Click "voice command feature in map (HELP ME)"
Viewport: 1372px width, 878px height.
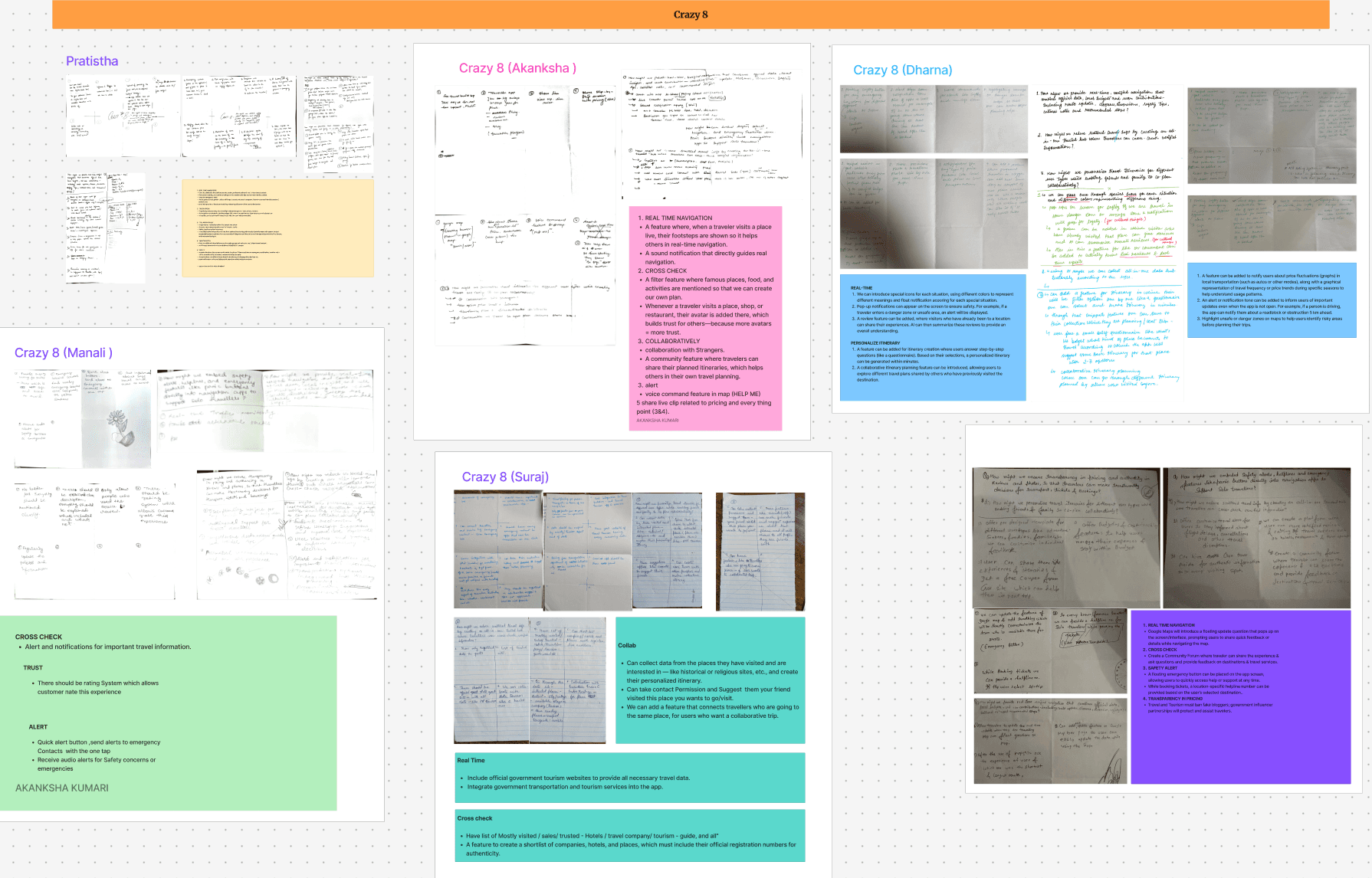(x=703, y=394)
